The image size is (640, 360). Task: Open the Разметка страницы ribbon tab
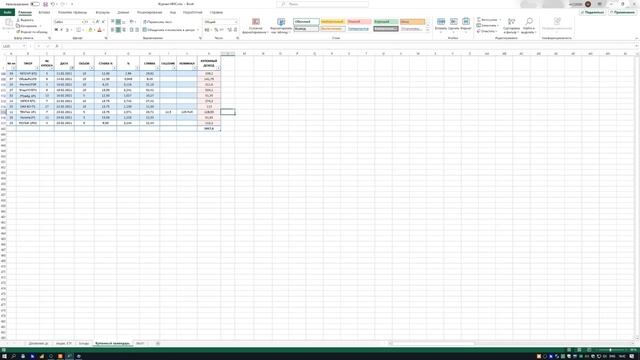72,12
